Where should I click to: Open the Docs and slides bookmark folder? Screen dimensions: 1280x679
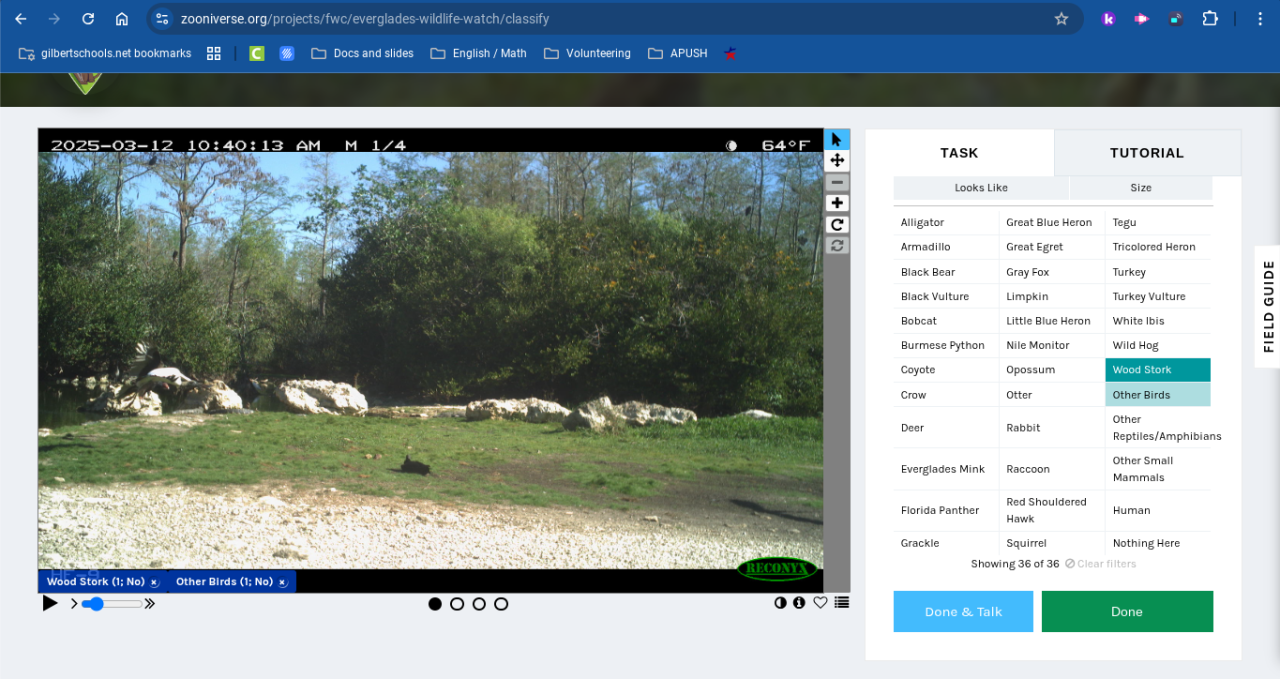click(x=362, y=53)
